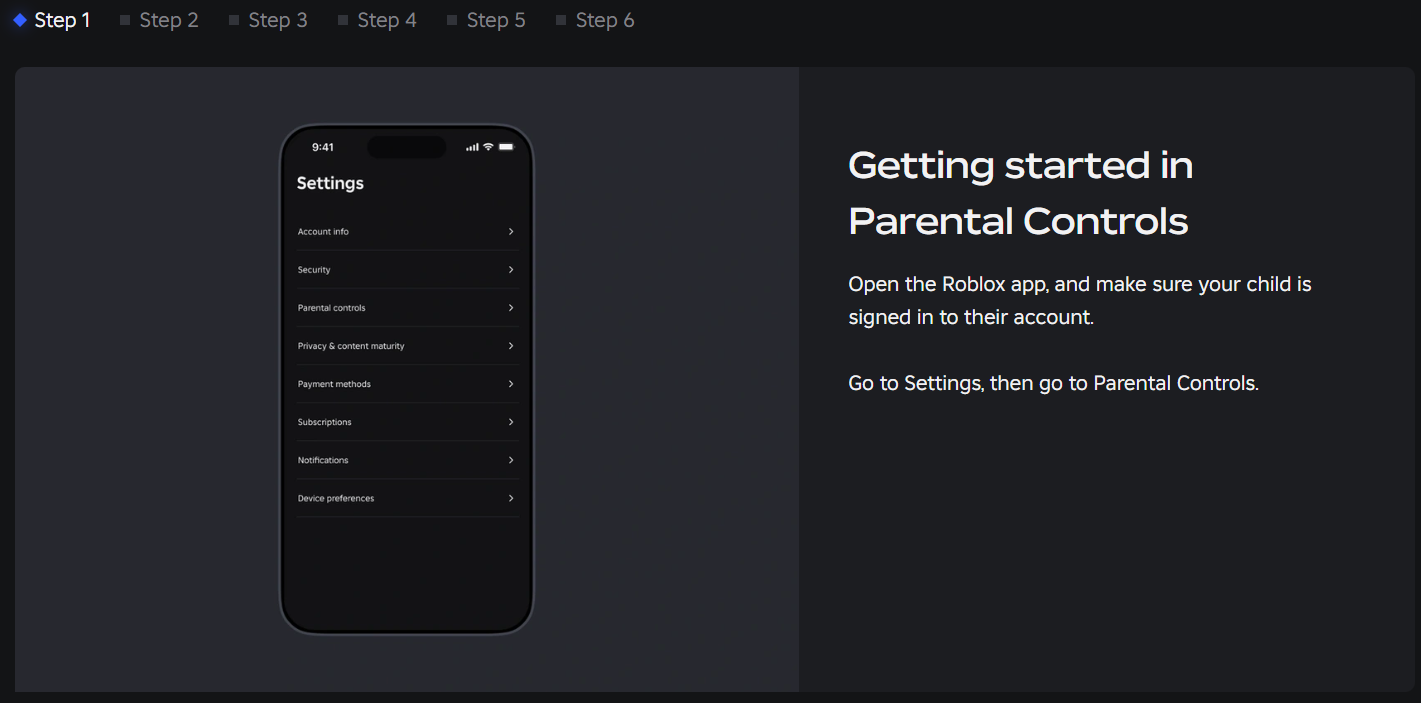
Task: Open Notifications settings in phone mockup
Action: coord(323,460)
